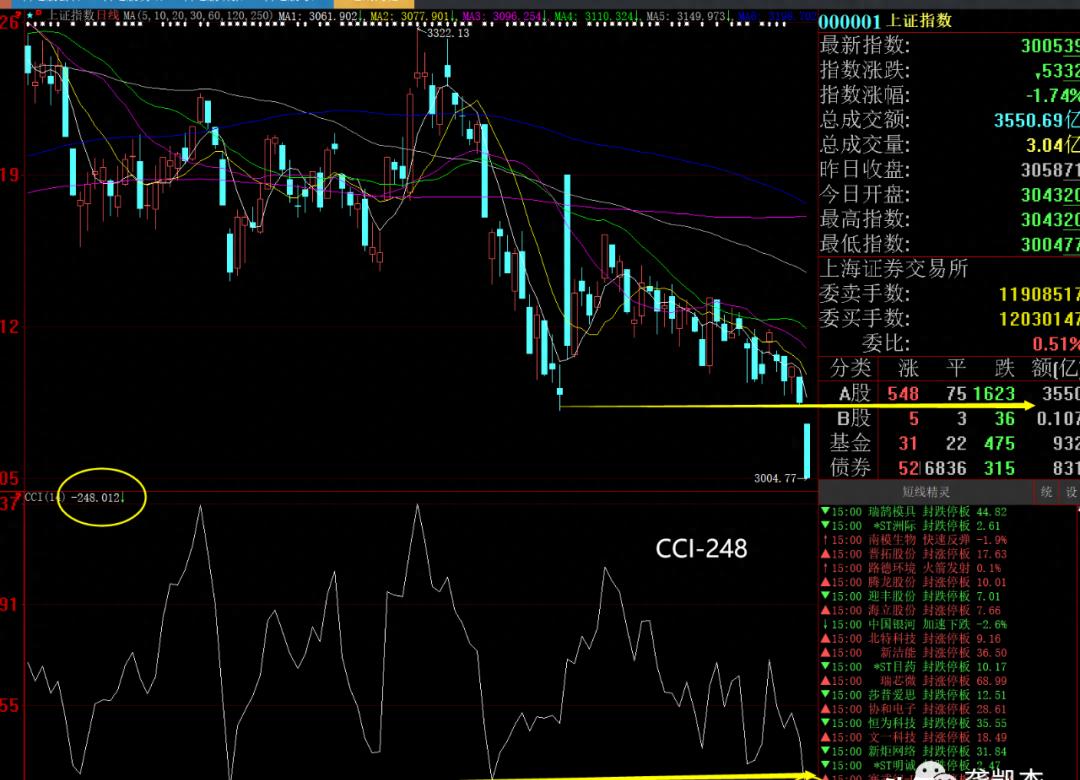Screen dimensions: 1080x780
Task: Click the 委卖手数 row
Action: (x=949, y=294)
